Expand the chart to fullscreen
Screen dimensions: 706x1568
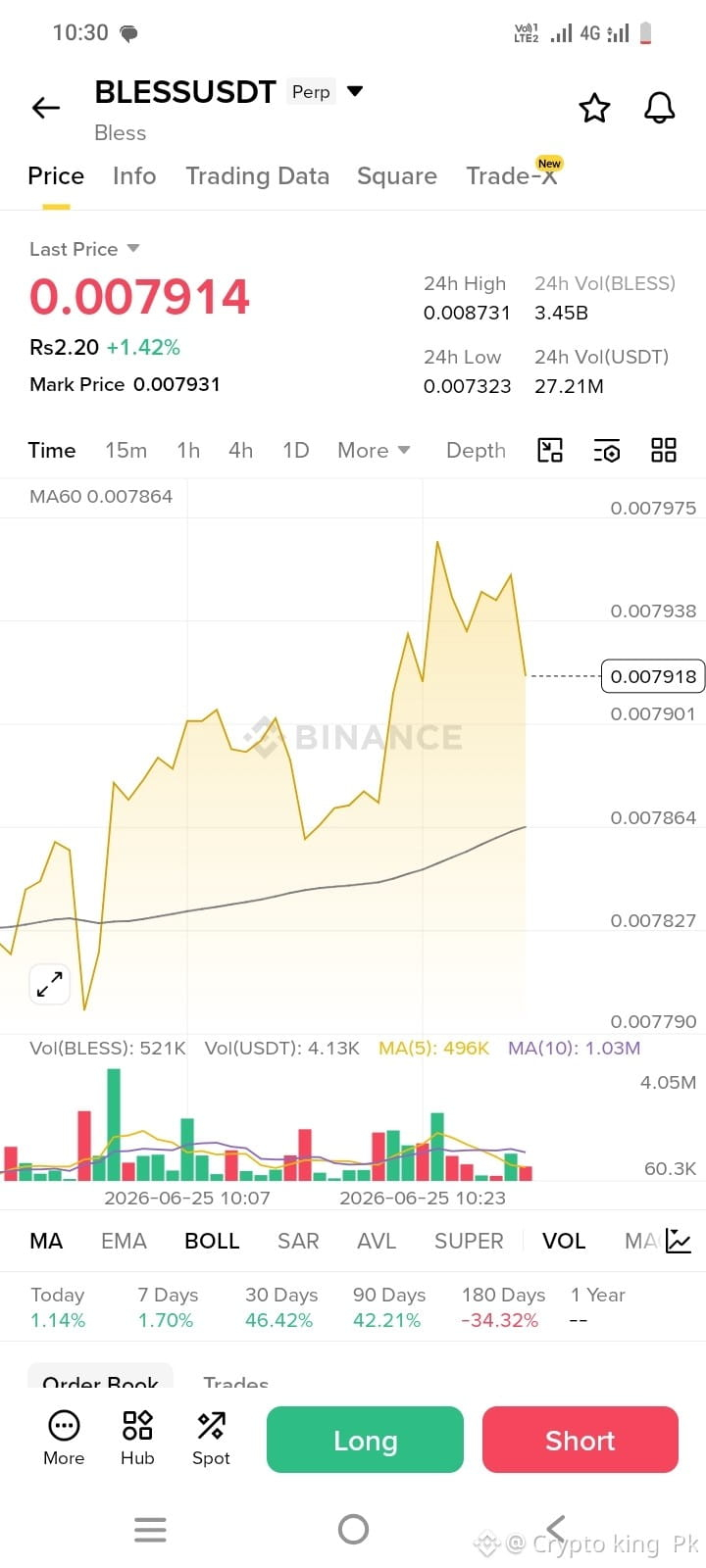49,984
